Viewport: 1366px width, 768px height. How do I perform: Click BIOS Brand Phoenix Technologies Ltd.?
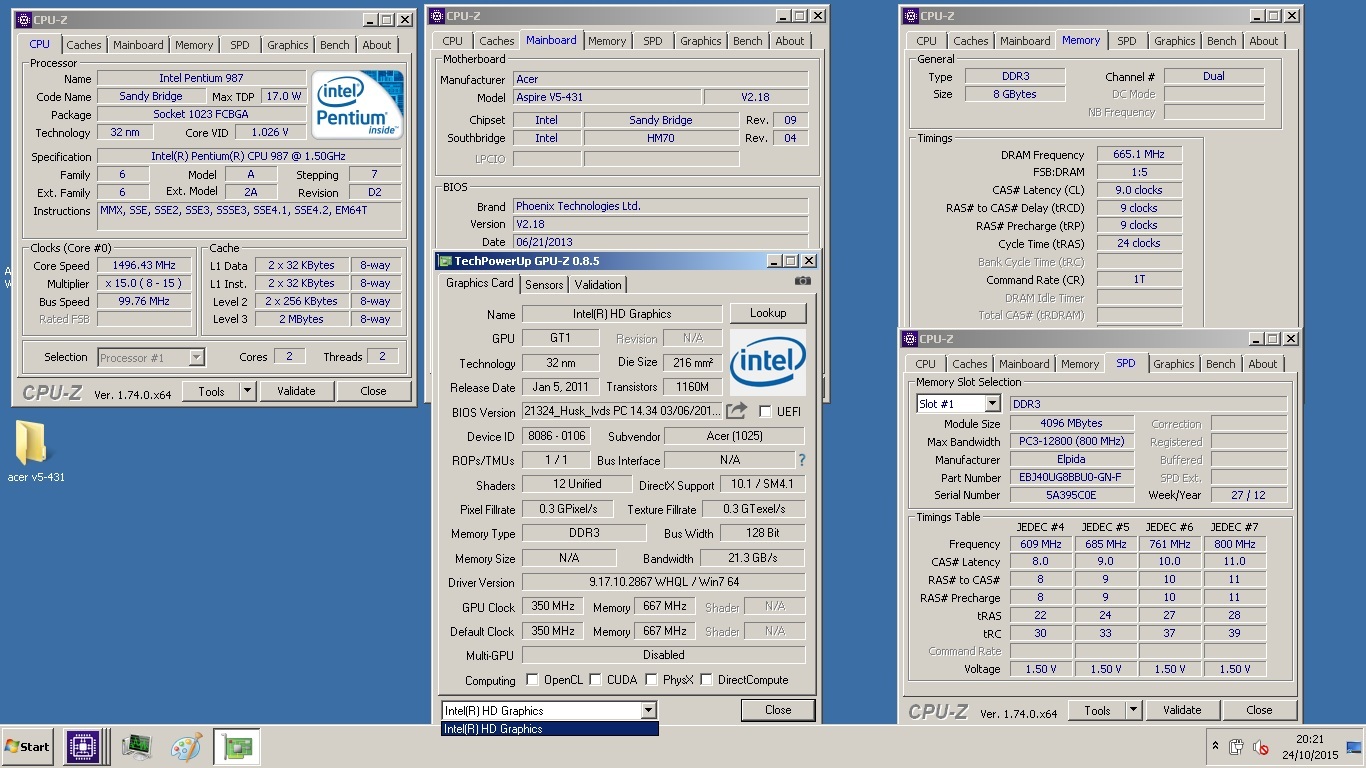(660, 206)
